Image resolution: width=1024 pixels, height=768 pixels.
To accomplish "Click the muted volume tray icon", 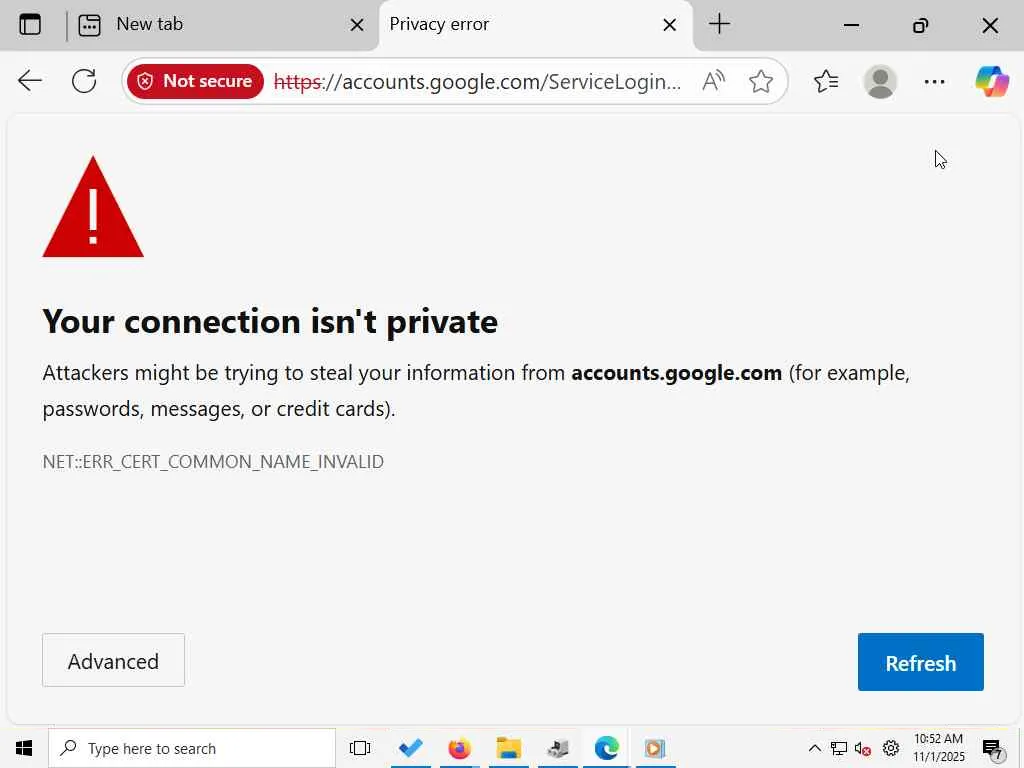I will (863, 748).
